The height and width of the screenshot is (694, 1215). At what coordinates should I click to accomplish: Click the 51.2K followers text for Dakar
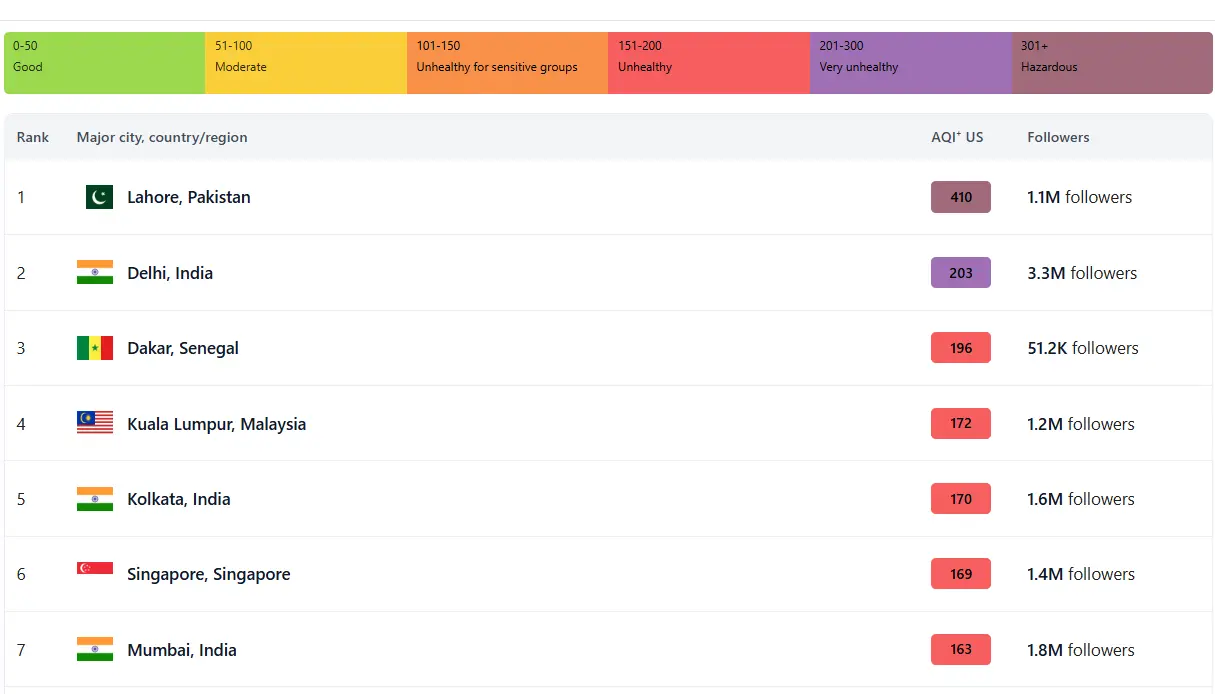tap(1083, 348)
